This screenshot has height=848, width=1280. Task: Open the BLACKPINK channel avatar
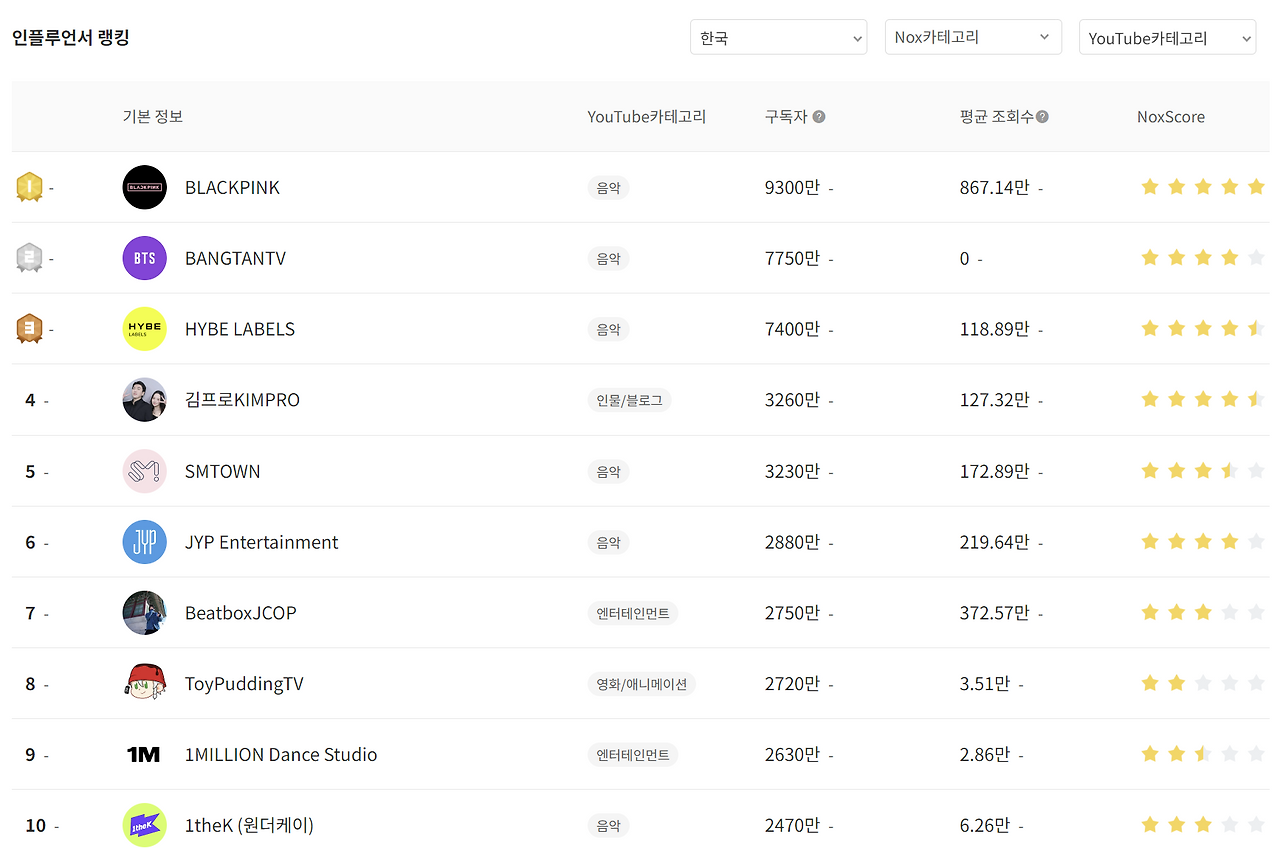[x=144, y=187]
